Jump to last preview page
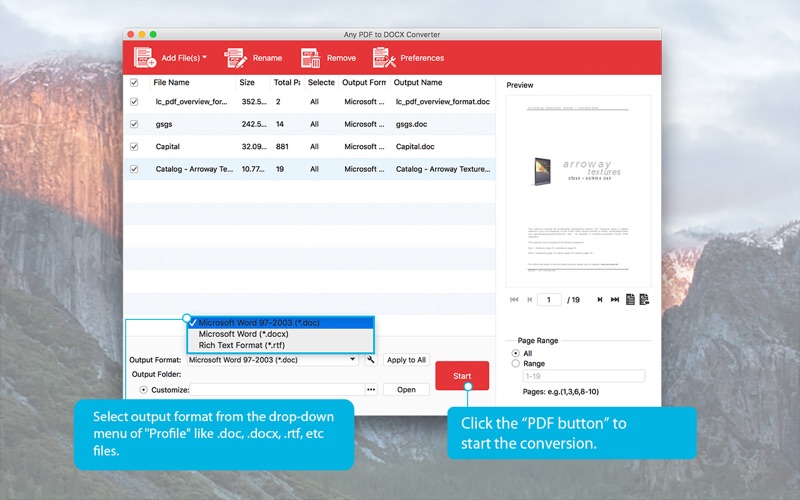Screen dimensions: 800x500 coord(615,299)
